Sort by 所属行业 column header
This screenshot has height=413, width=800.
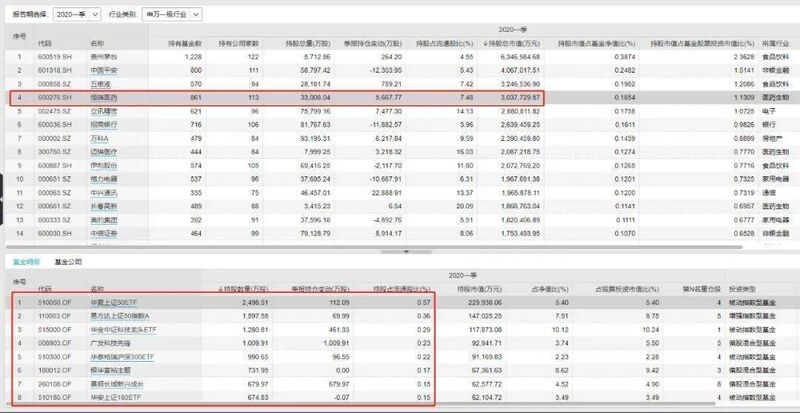click(x=775, y=43)
